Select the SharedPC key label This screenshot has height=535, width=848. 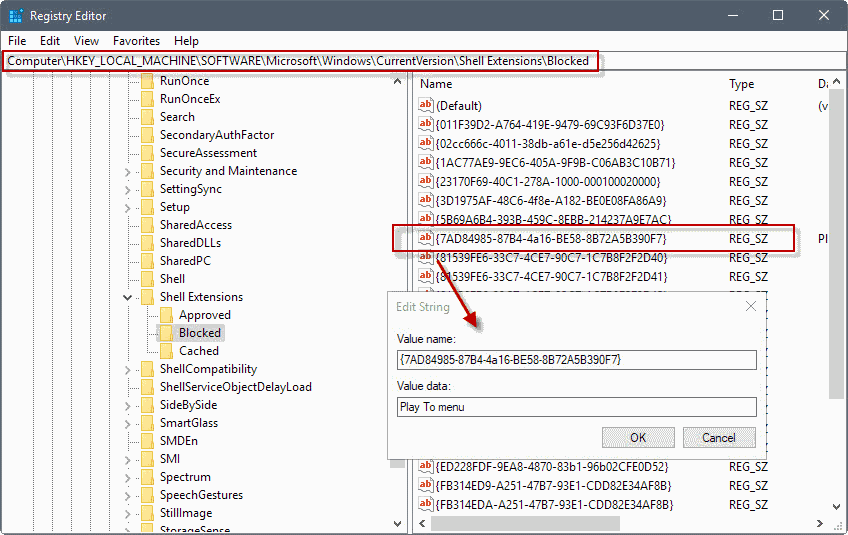185,261
